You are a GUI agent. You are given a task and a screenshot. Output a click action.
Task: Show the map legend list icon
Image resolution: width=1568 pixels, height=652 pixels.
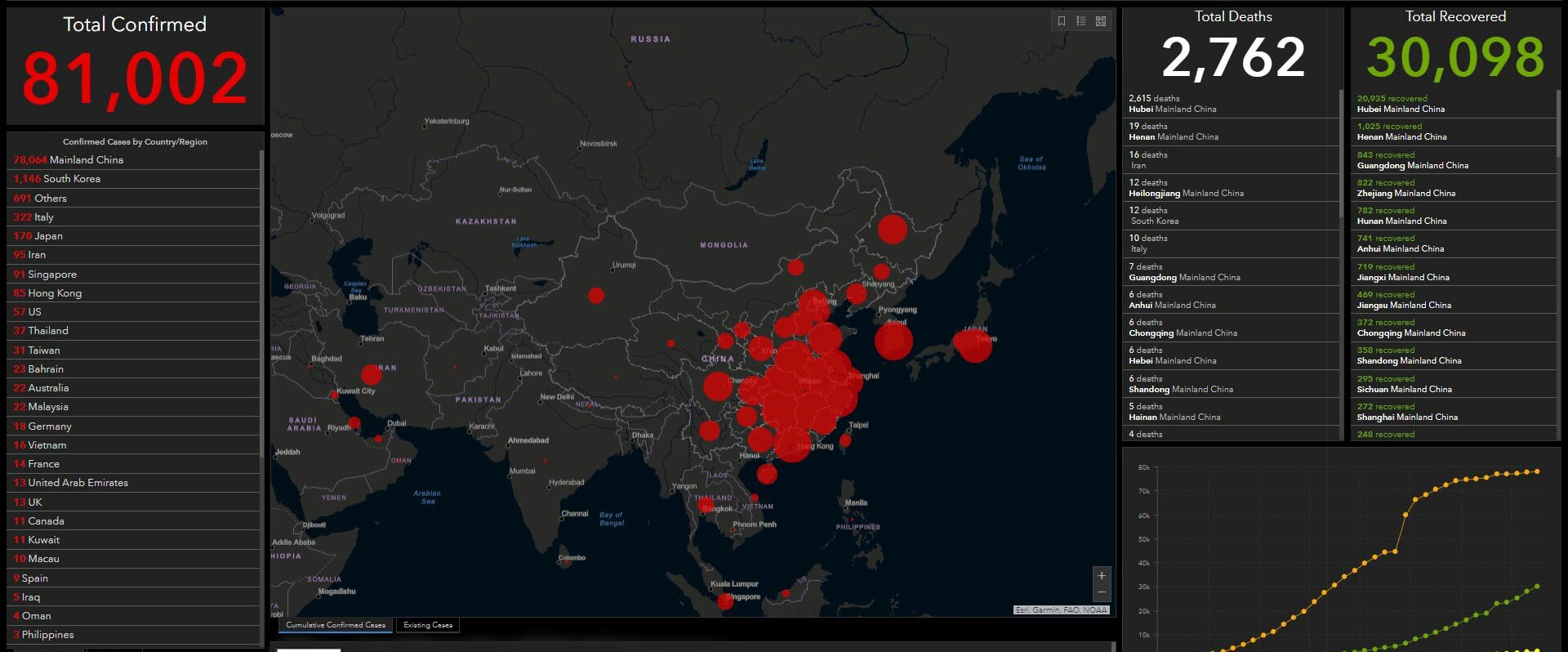click(x=1081, y=21)
